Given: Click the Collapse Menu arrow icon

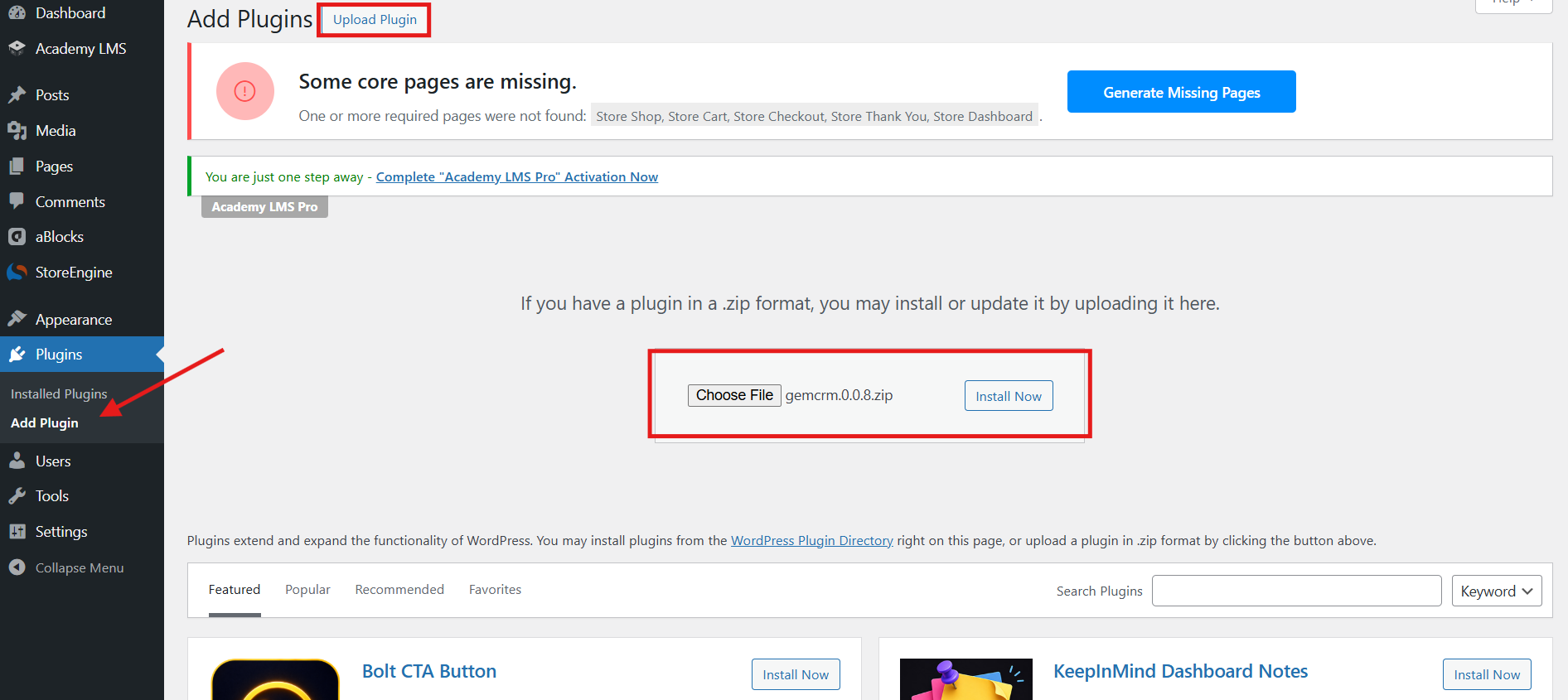Looking at the screenshot, I should [17, 567].
